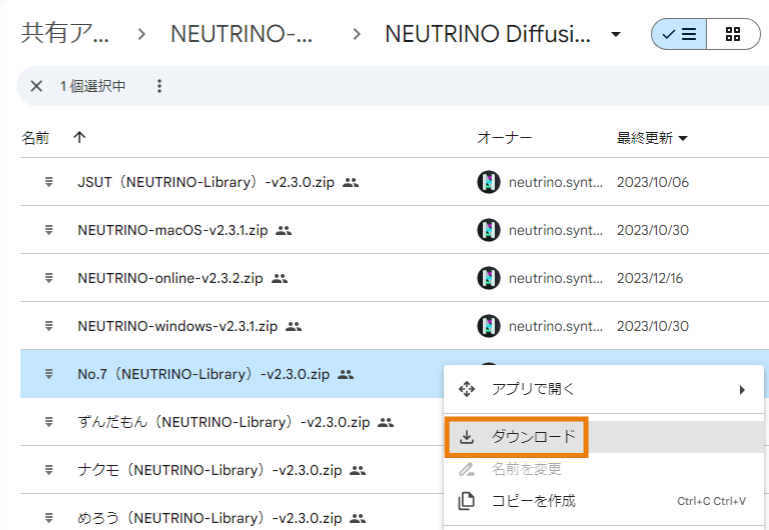This screenshot has height=530, width=769.
Task: Click the shared people icon on No.7 row
Action: tap(346, 375)
